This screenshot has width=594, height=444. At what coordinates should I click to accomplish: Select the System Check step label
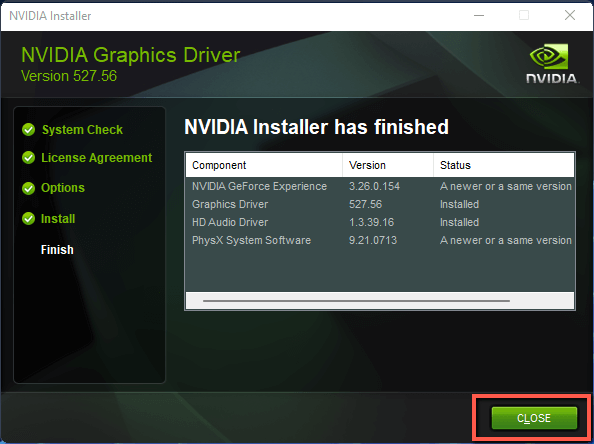click(82, 130)
